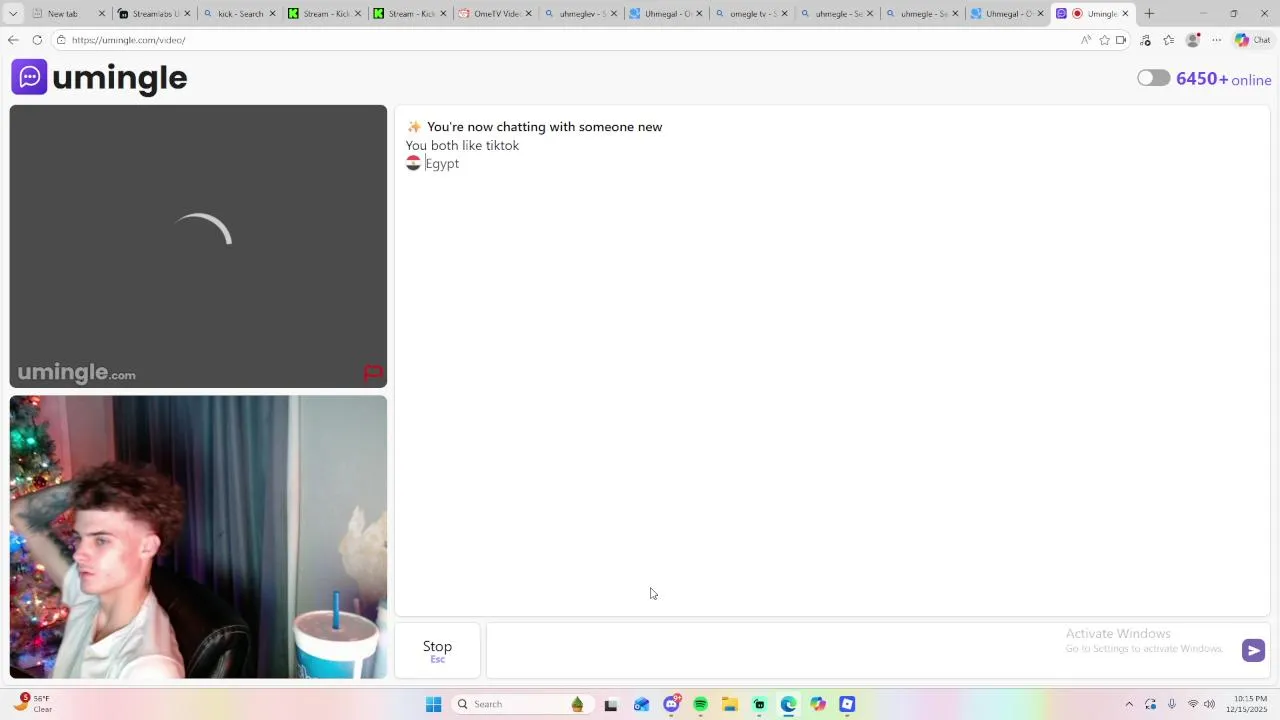Open the weather widget on the taskbar
1280x720 pixels.
pyautogui.click(x=32, y=704)
